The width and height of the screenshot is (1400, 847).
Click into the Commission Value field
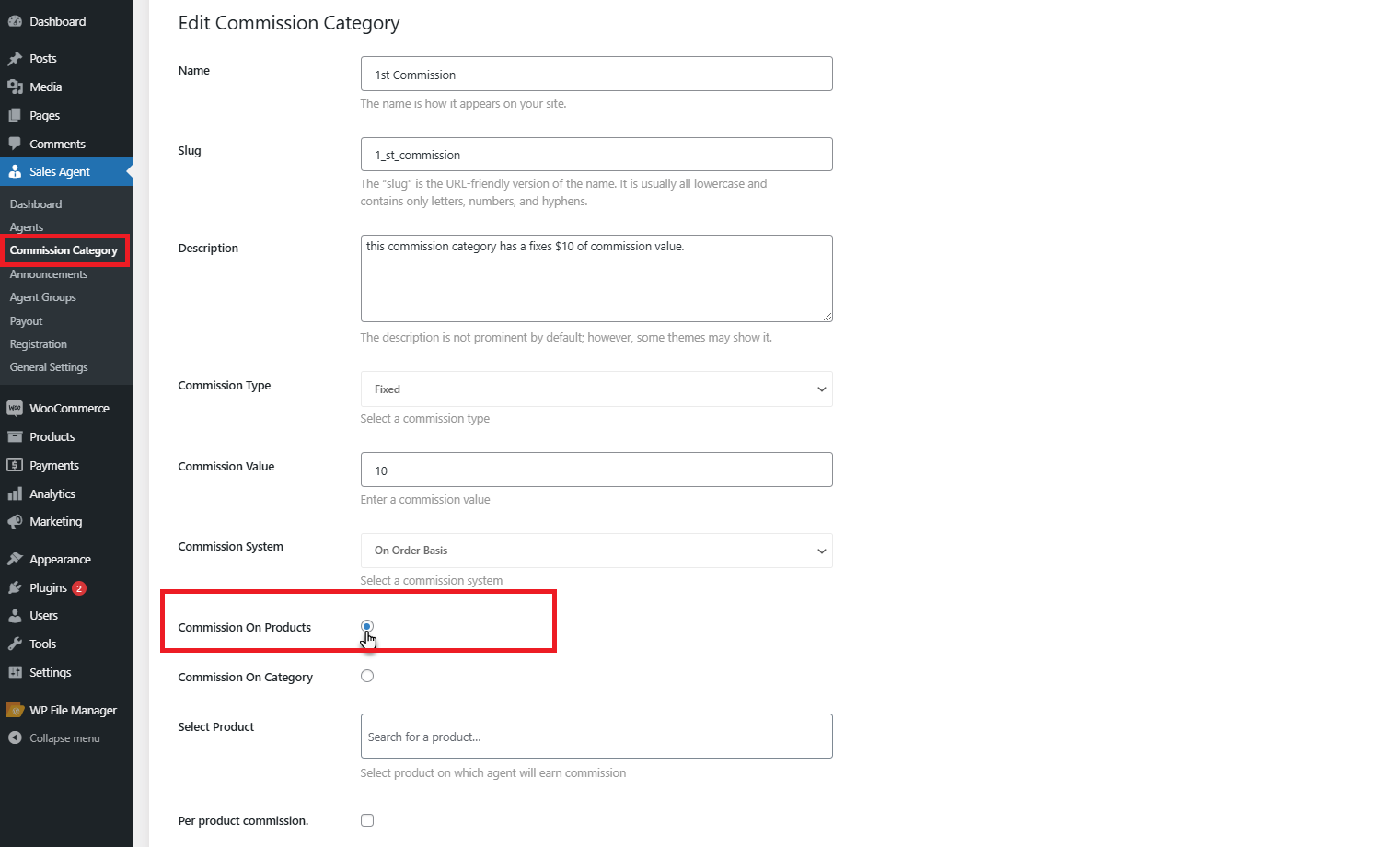tap(596, 470)
